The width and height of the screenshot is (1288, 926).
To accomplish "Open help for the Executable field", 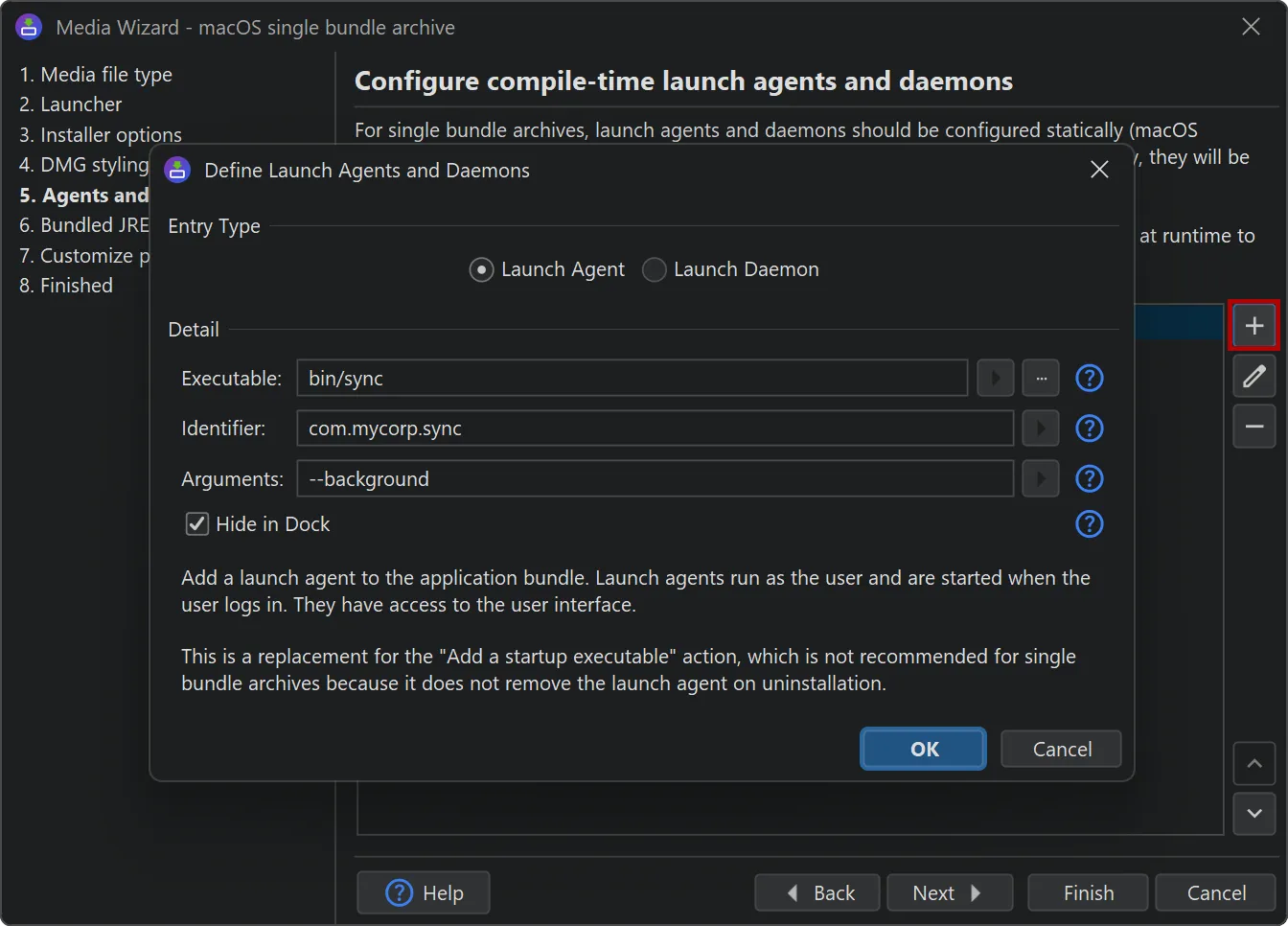I will pyautogui.click(x=1089, y=379).
